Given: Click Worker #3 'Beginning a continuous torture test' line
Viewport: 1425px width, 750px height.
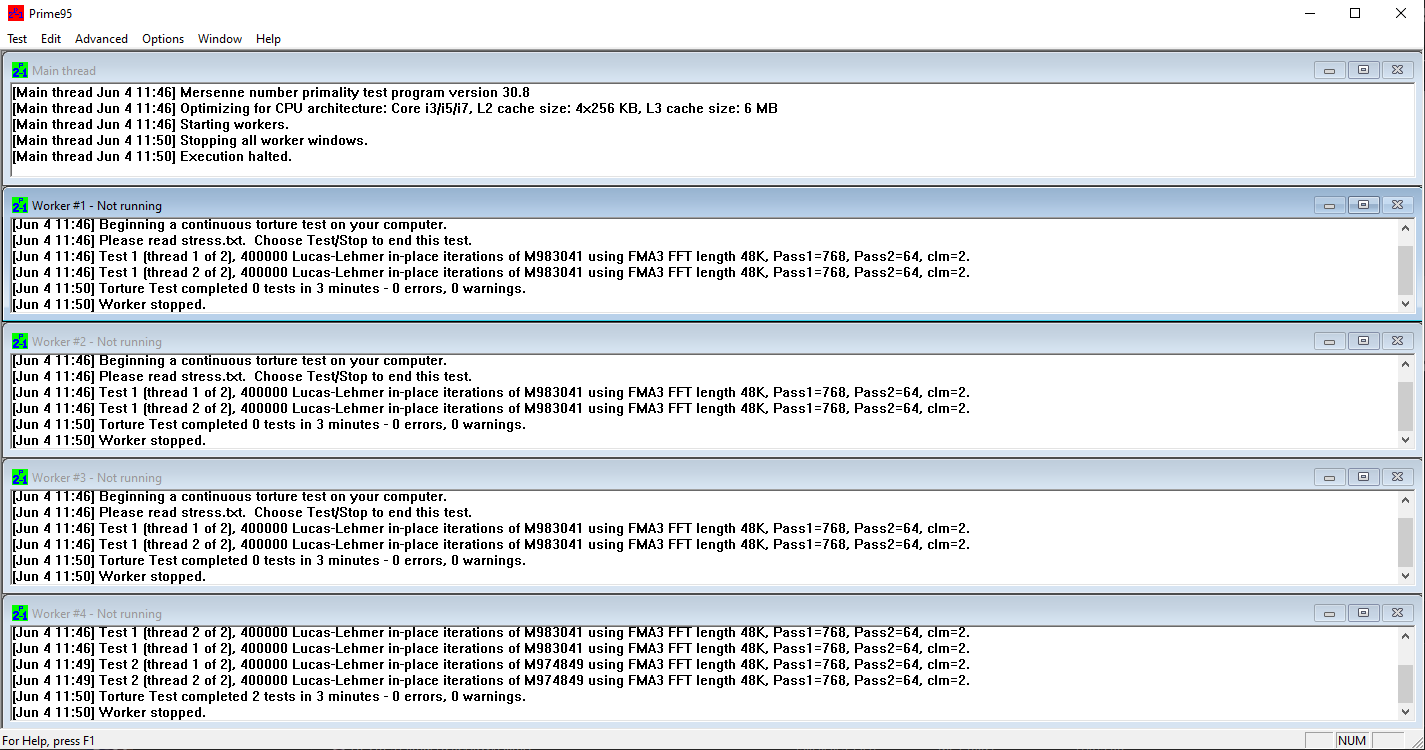Looking at the screenshot, I should pos(230,496).
